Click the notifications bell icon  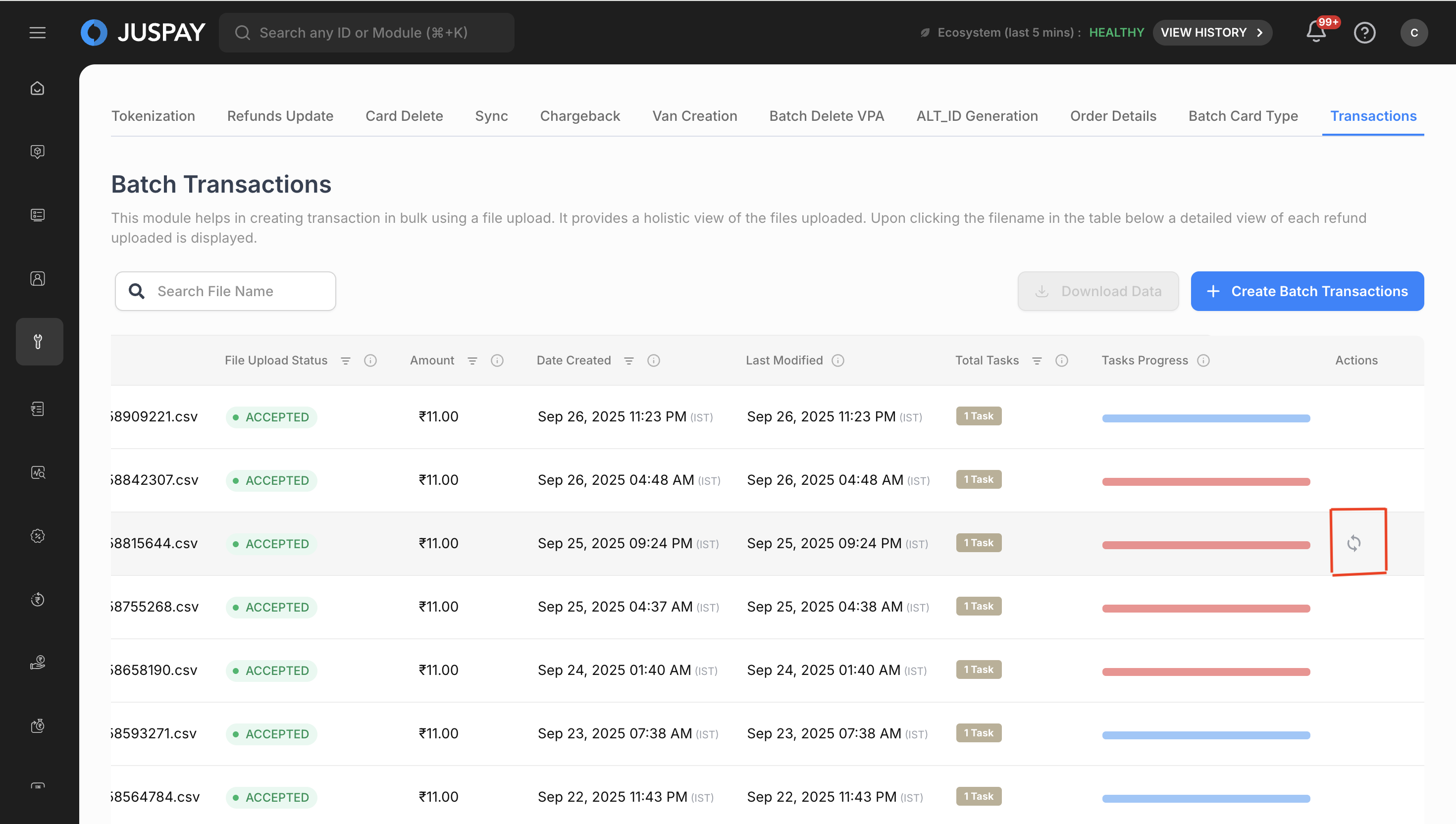pyautogui.click(x=1316, y=32)
